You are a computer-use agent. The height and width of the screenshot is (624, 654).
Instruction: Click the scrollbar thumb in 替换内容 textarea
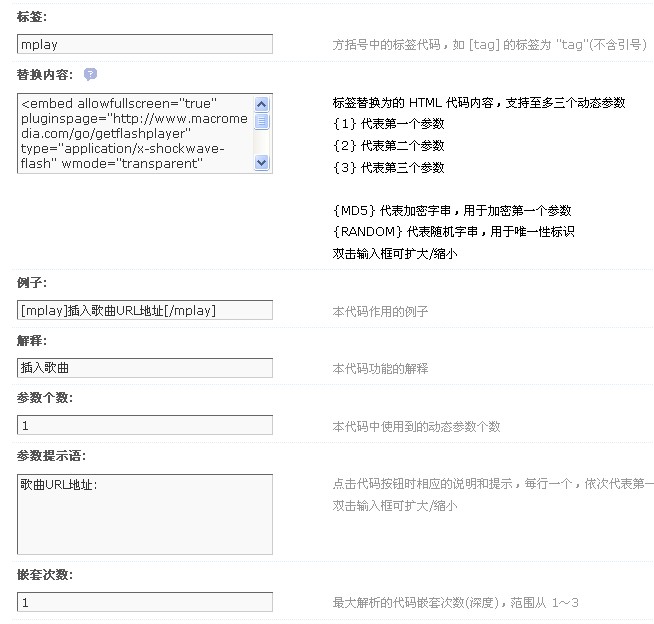262,122
